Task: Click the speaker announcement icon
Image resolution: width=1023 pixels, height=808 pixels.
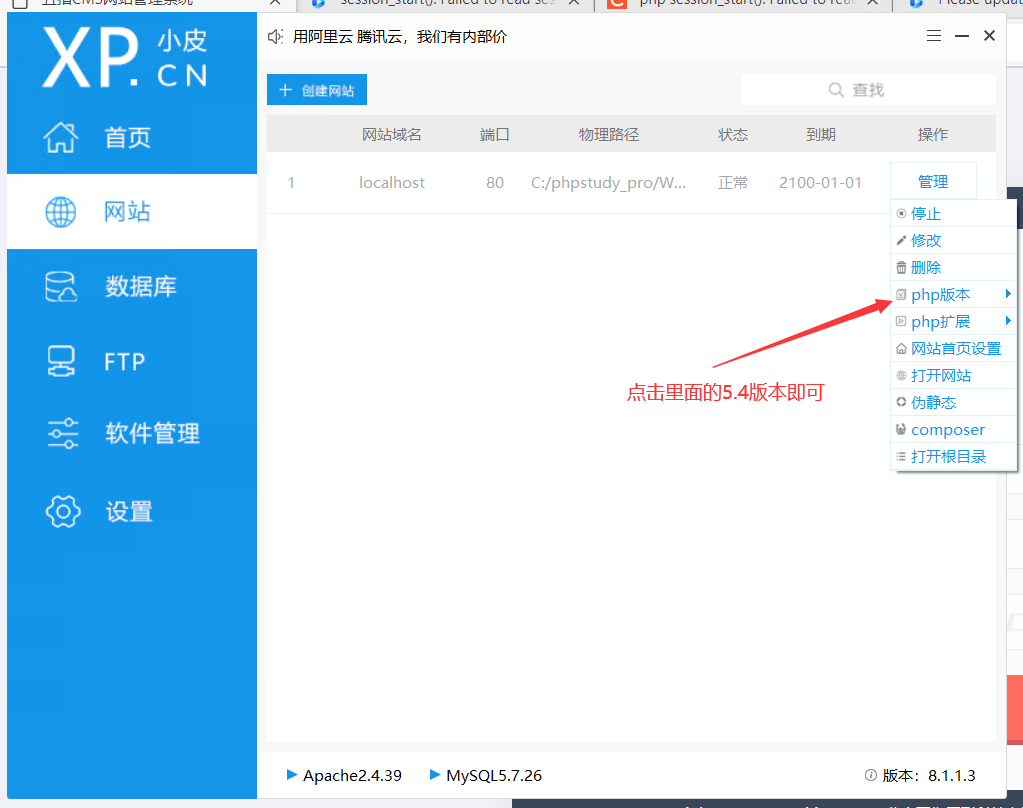Action: click(275, 37)
